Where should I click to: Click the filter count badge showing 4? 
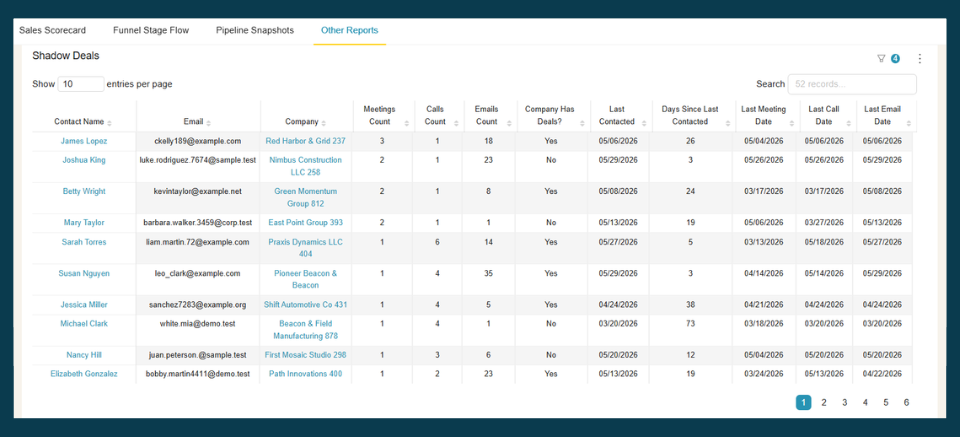pyautogui.click(x=895, y=59)
